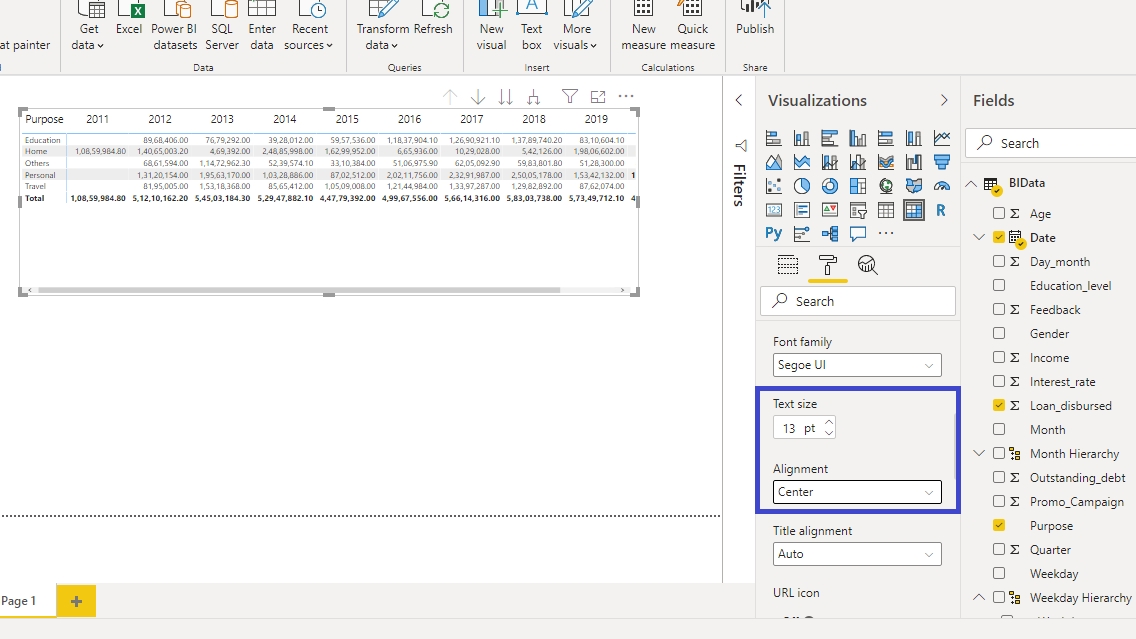This screenshot has height=639, width=1136.
Task: Expand all down one hierarchy level
Action: tap(534, 97)
